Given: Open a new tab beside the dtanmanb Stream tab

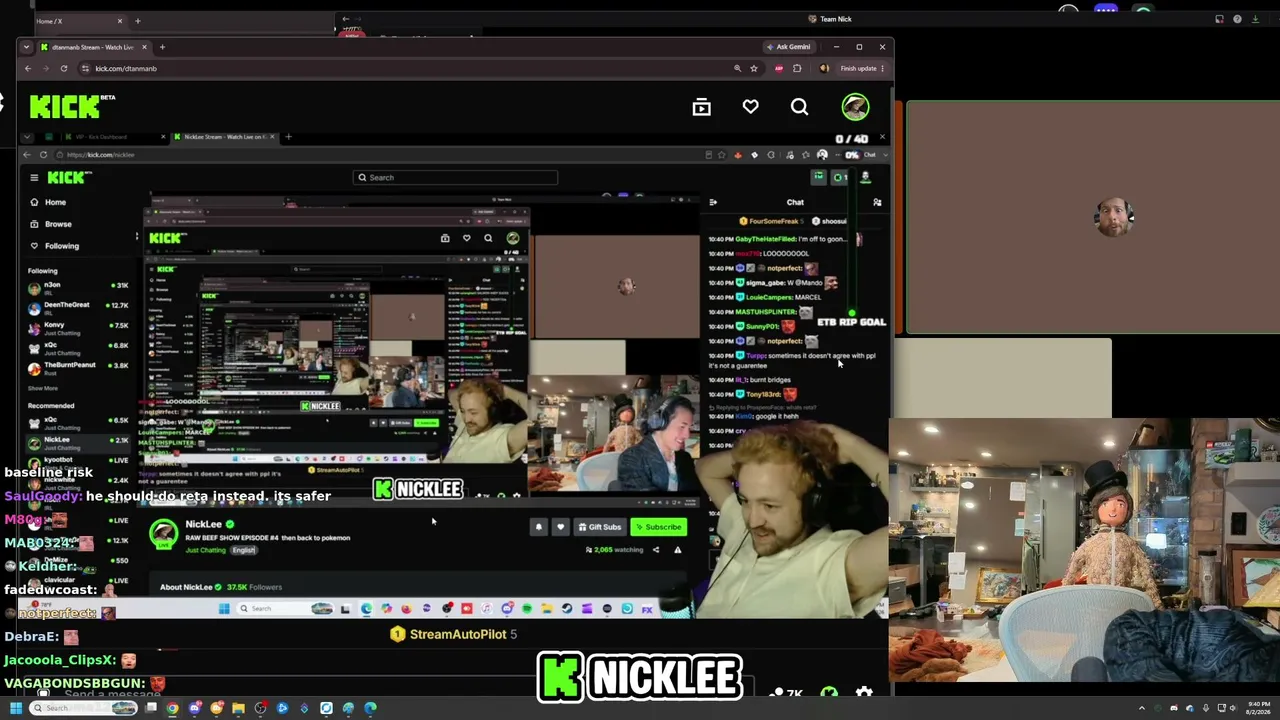Looking at the screenshot, I should coord(162,47).
